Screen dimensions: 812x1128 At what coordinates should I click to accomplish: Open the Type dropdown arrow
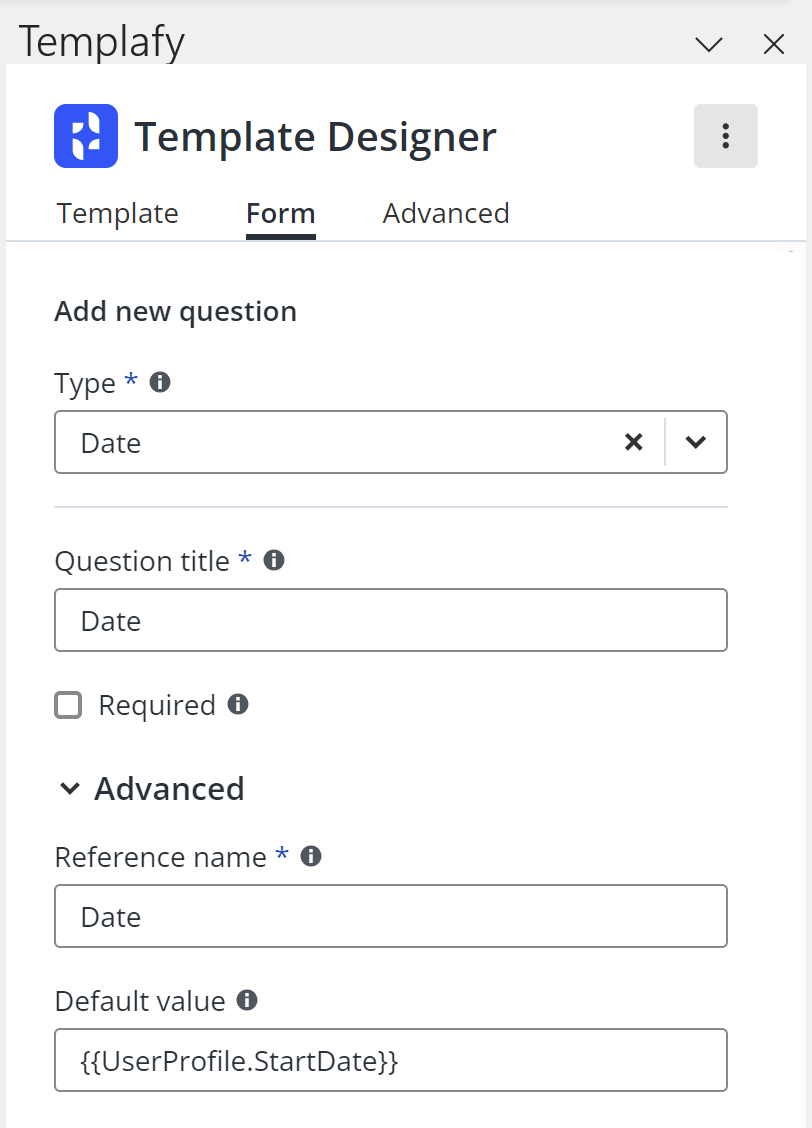pyautogui.click(x=695, y=442)
